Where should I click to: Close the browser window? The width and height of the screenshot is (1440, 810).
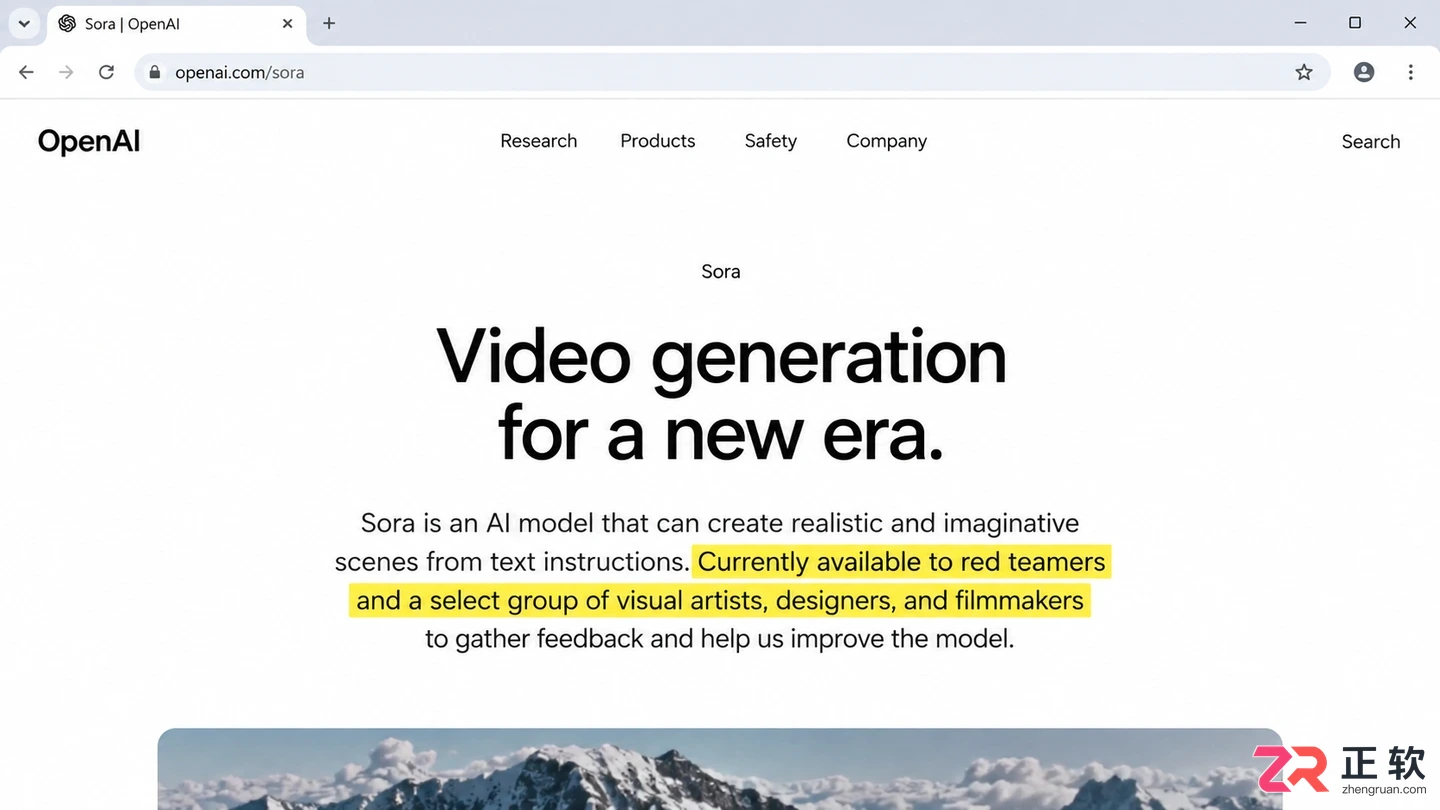pos(1410,23)
